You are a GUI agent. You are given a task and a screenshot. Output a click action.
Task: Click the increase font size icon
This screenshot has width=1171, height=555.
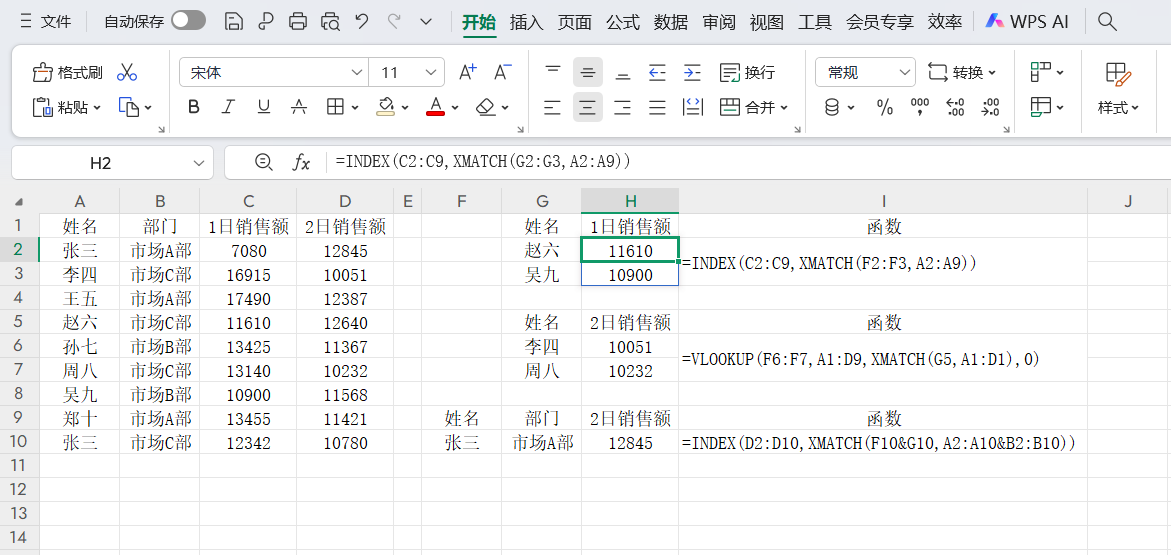[467, 72]
